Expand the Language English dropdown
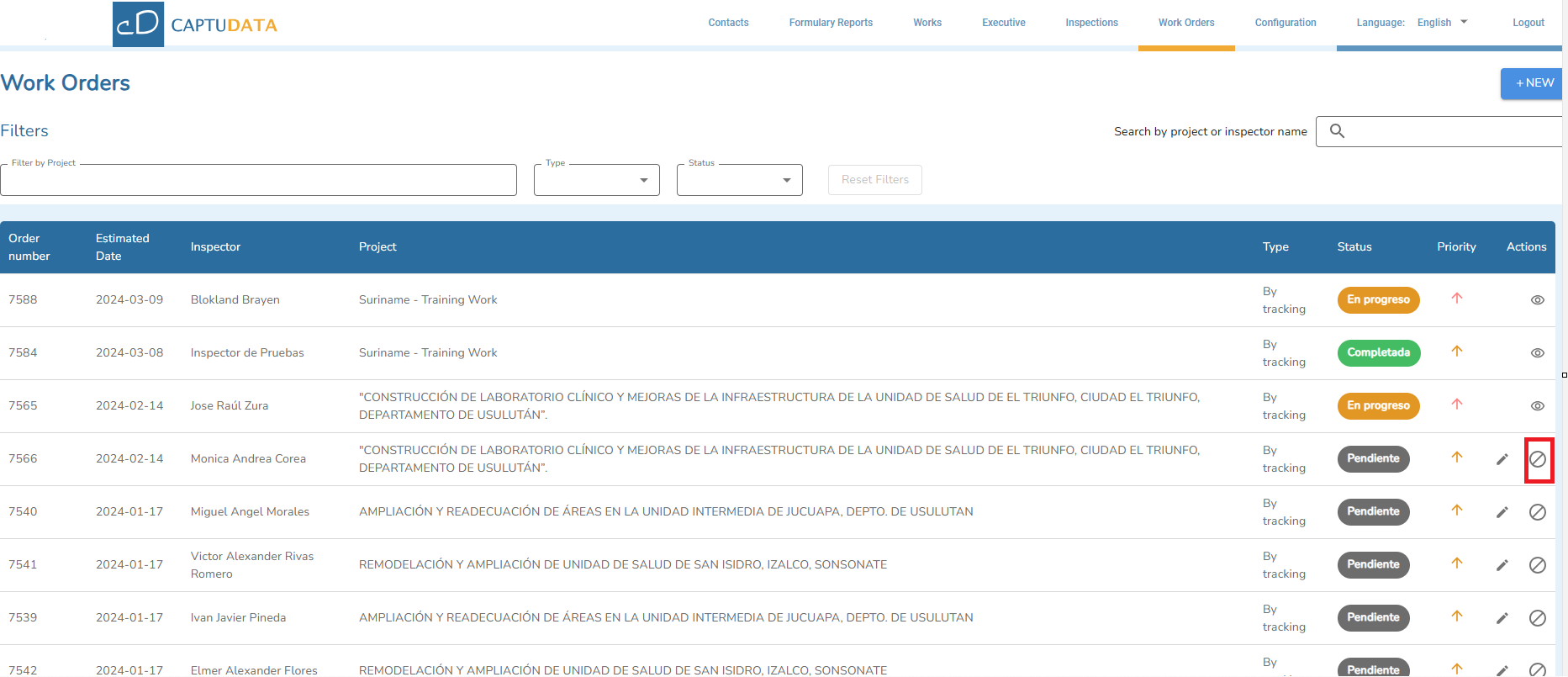The width and height of the screenshot is (1568, 677). [x=1442, y=23]
